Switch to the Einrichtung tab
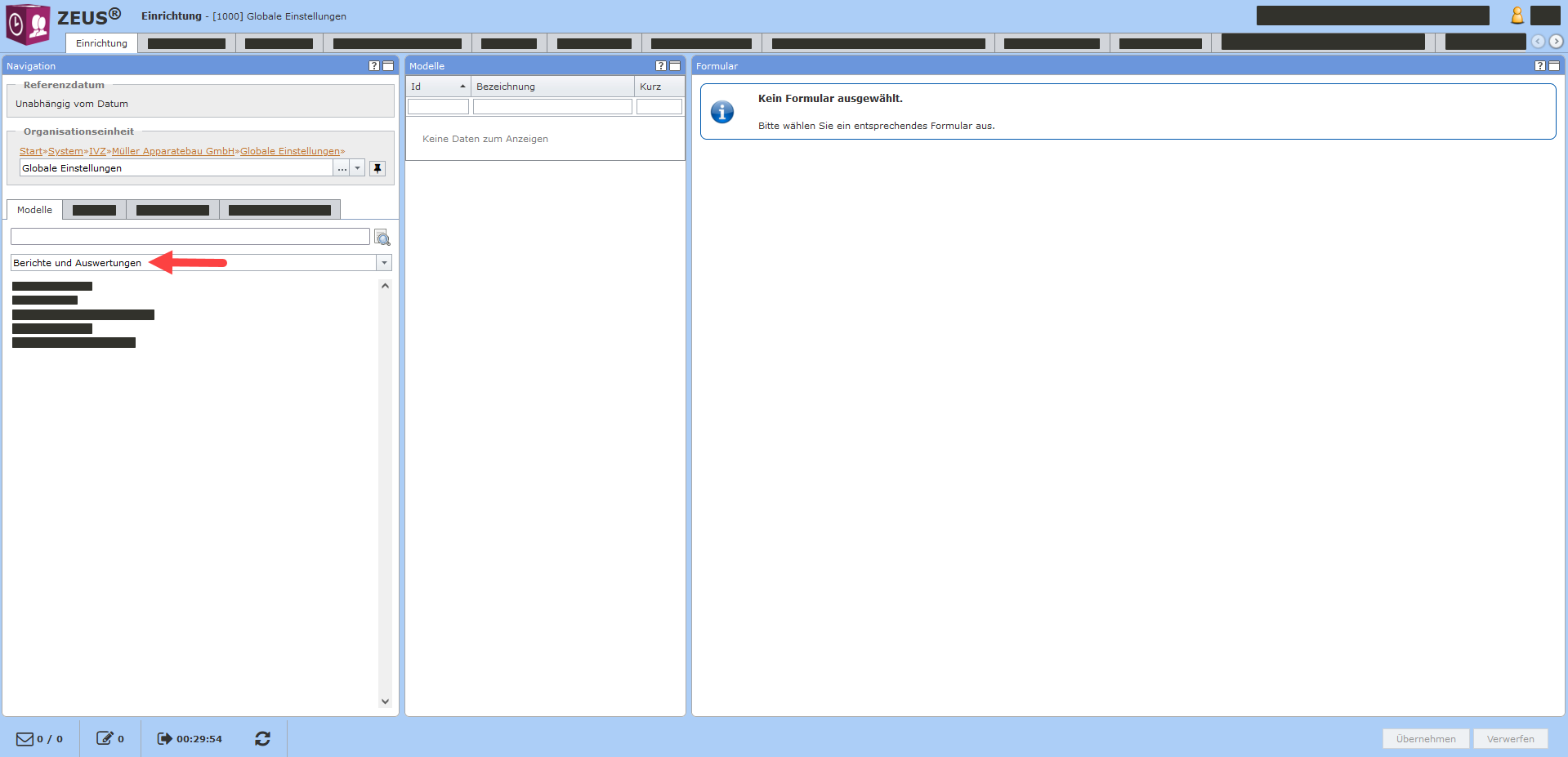Viewport: 1568px width, 757px height. point(101,43)
